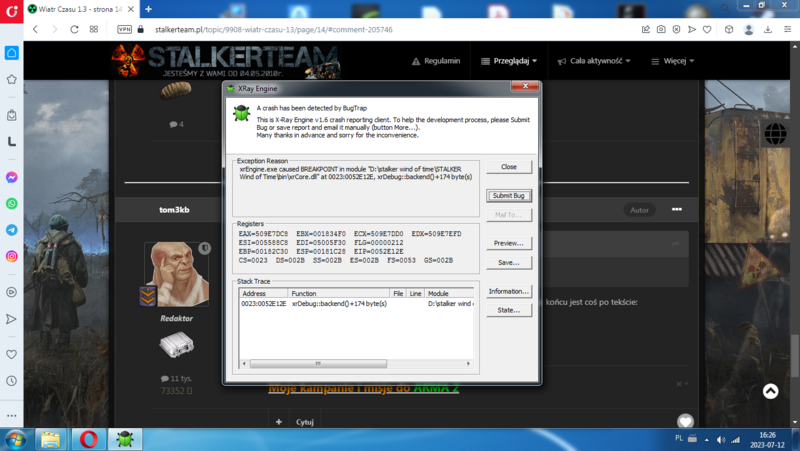Open the Więcej dropdown menu
This screenshot has height=451, width=800.
(x=677, y=61)
